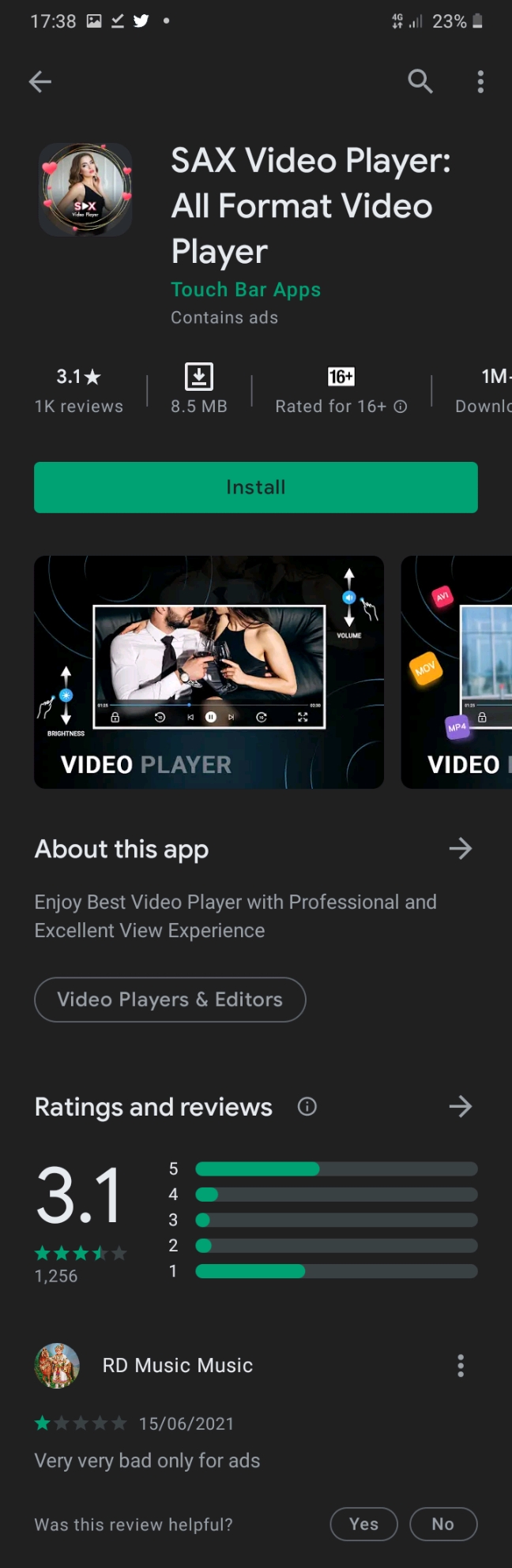Open search with the magnifier icon
The height and width of the screenshot is (1568, 512).
pos(420,81)
